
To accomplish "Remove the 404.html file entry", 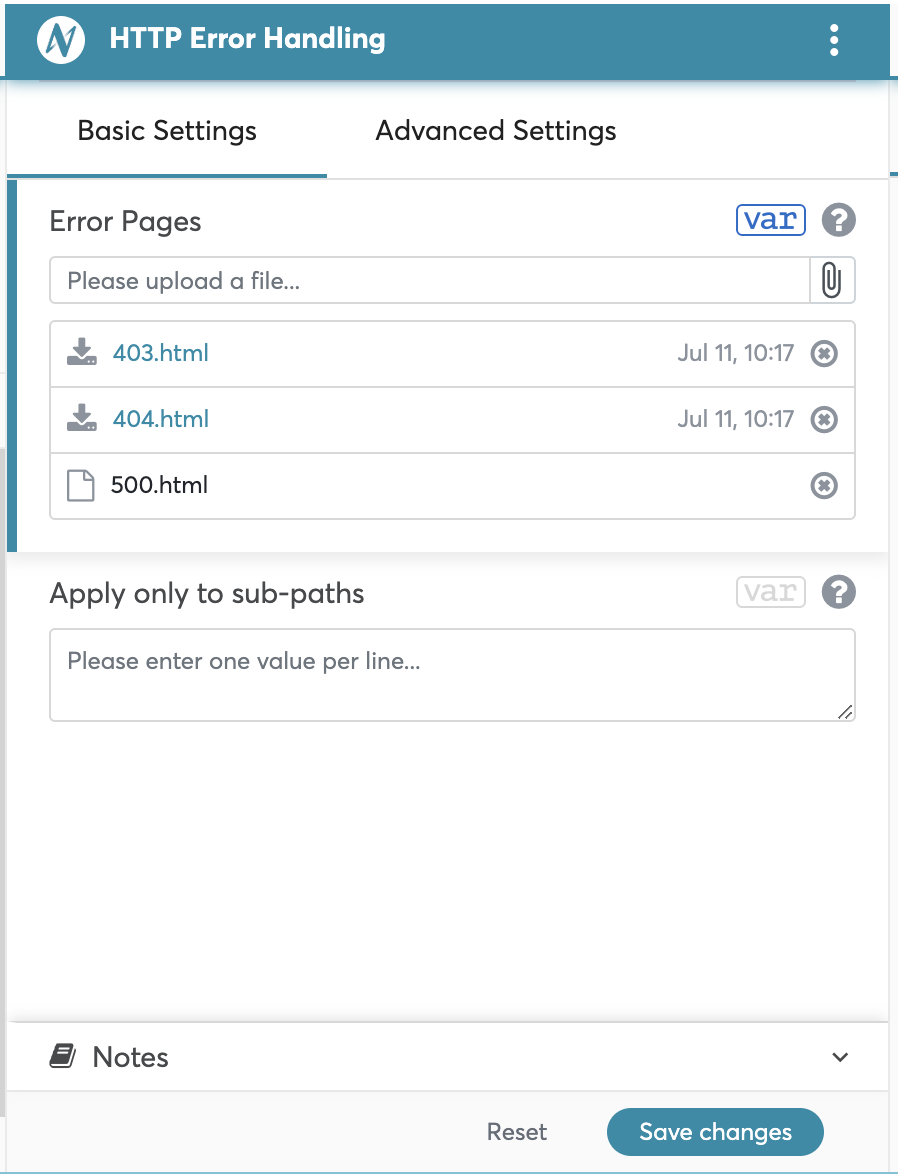I will click(823, 420).
